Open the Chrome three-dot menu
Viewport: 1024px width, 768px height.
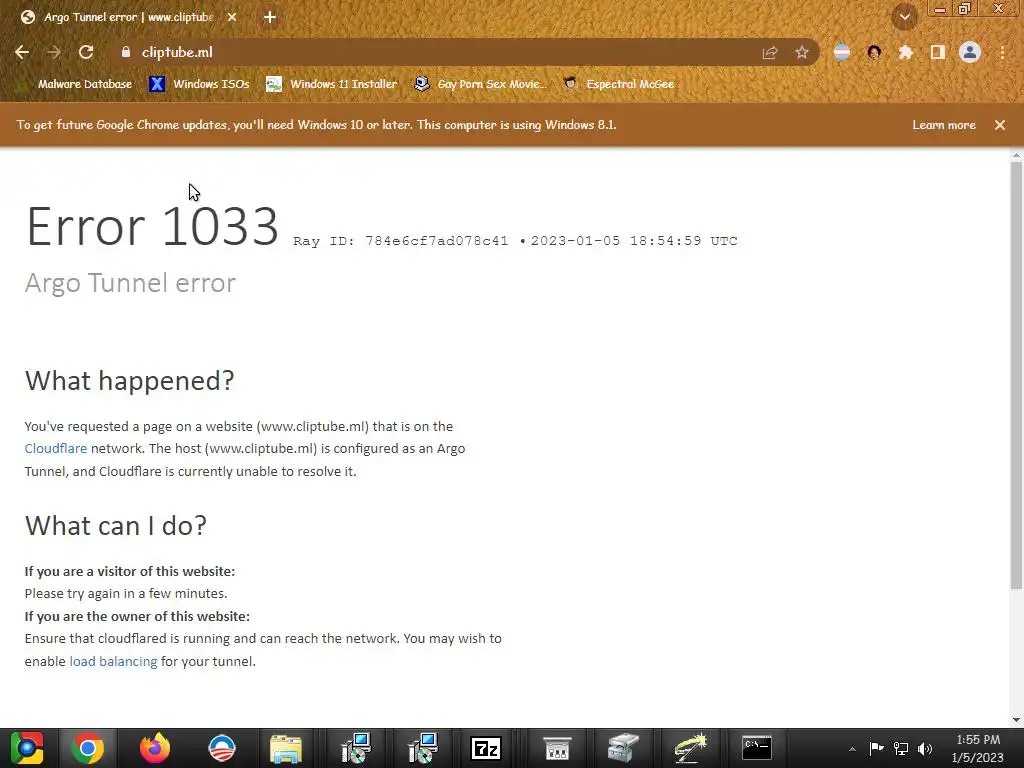(x=1002, y=52)
